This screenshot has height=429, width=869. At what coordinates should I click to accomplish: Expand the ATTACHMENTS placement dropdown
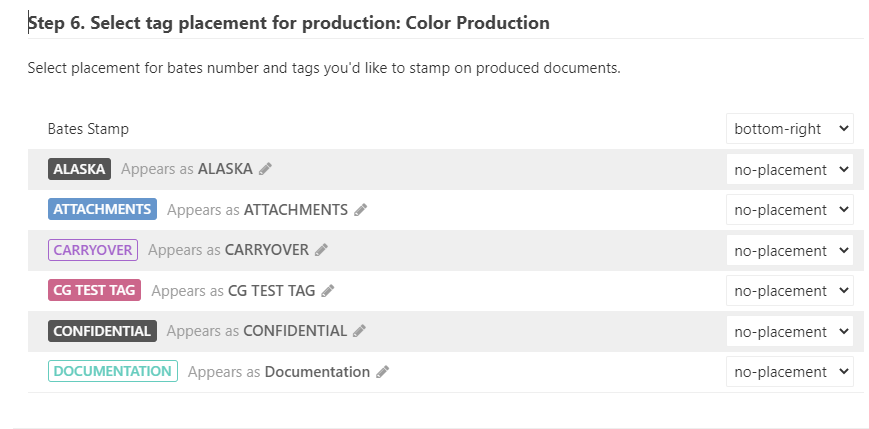coord(789,210)
